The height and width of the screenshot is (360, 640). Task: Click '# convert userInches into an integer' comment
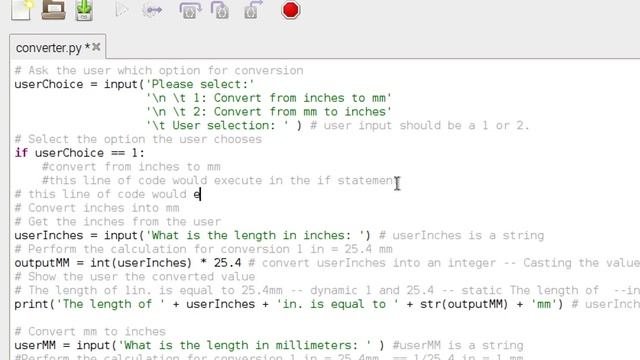(372, 263)
